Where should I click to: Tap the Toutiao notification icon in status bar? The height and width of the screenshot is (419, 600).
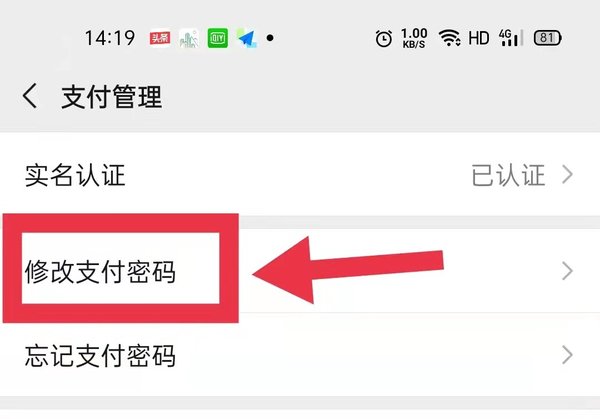tap(160, 38)
